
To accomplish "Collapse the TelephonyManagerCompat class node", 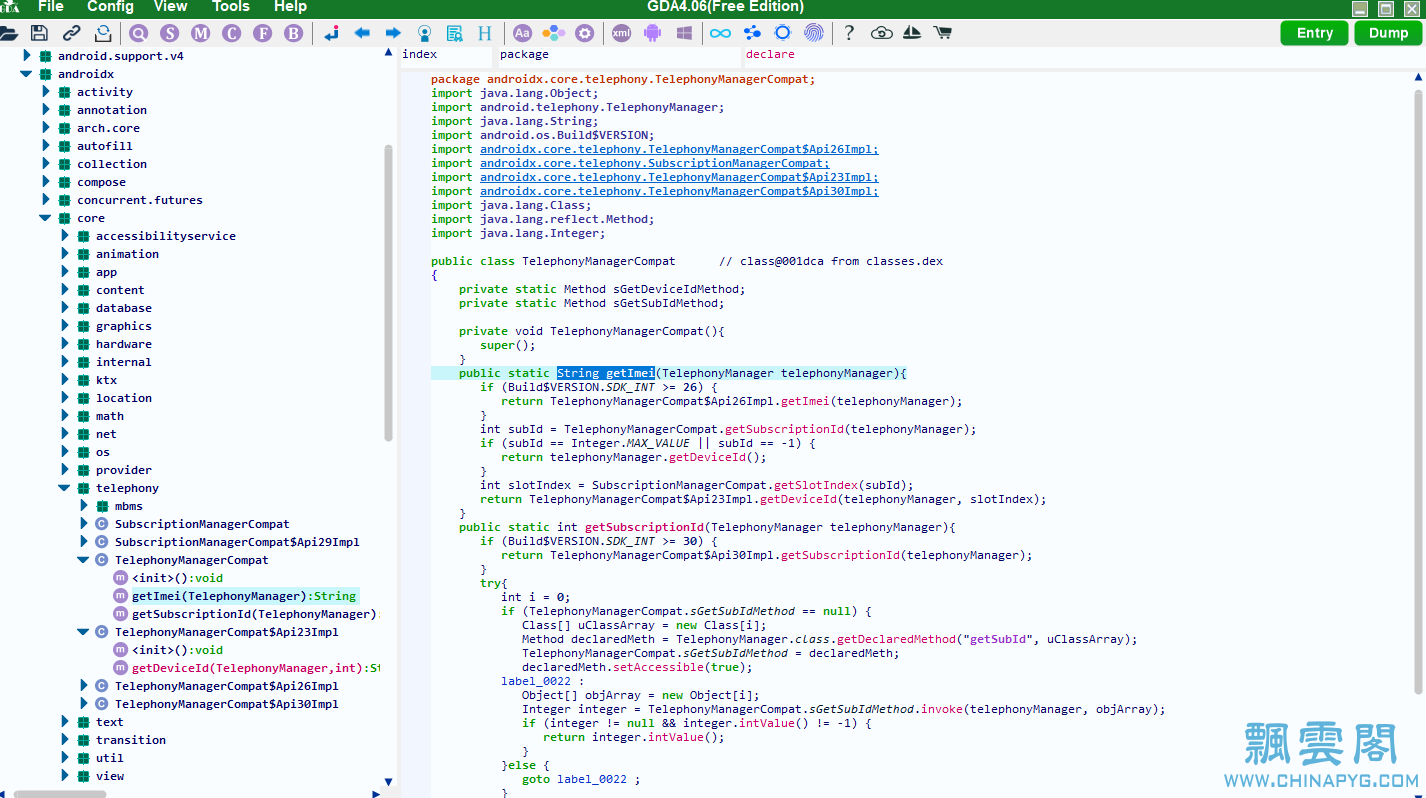I will coord(83,560).
